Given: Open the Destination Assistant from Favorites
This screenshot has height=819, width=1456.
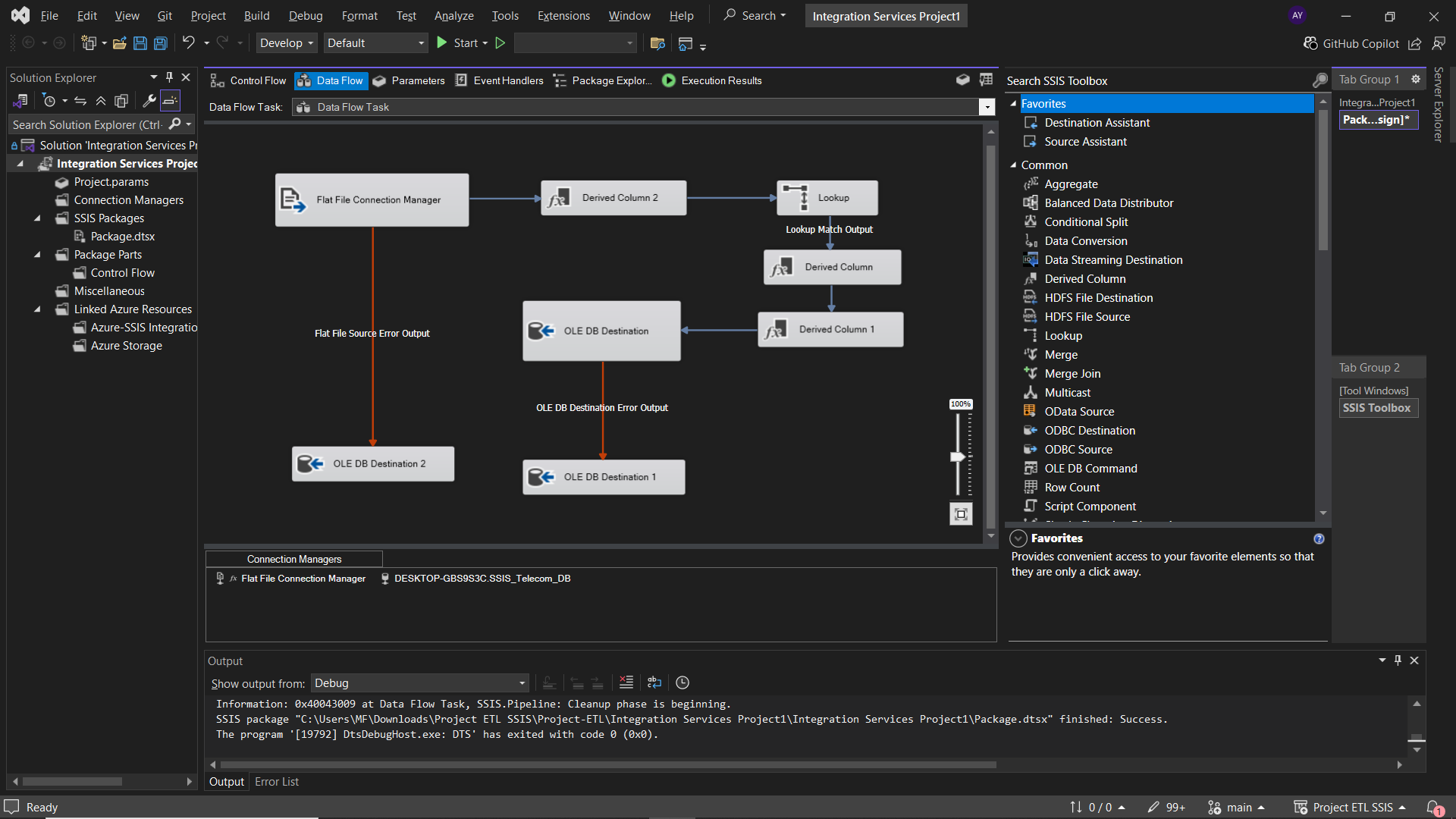Looking at the screenshot, I should (x=1097, y=122).
